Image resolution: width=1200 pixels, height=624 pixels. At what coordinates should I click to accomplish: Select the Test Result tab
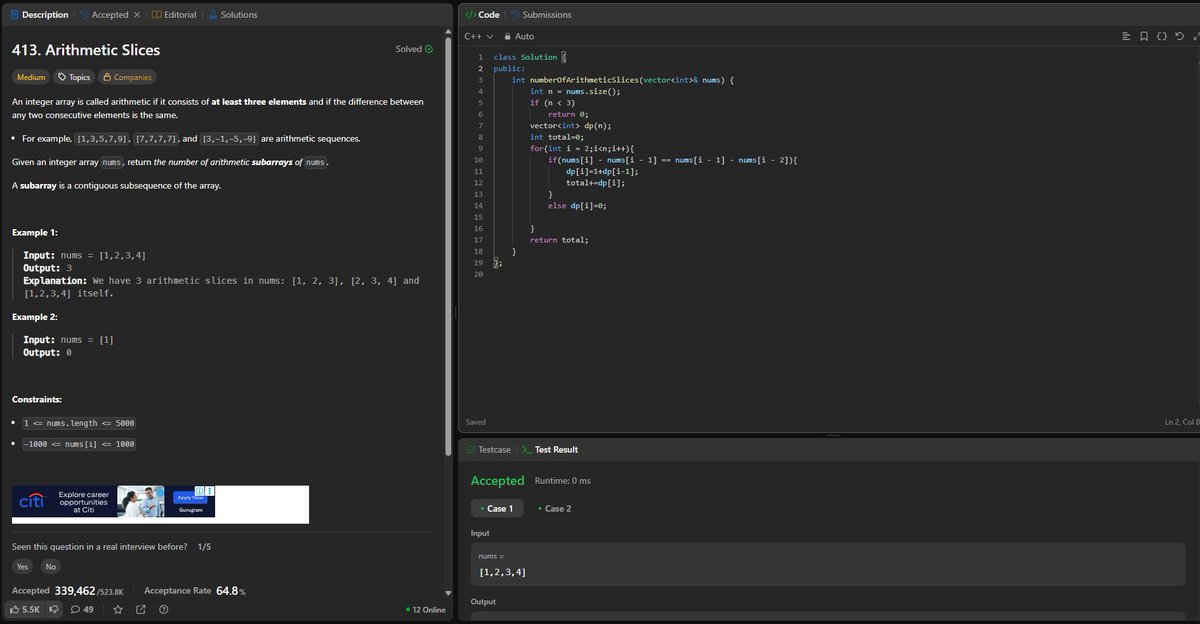point(548,450)
